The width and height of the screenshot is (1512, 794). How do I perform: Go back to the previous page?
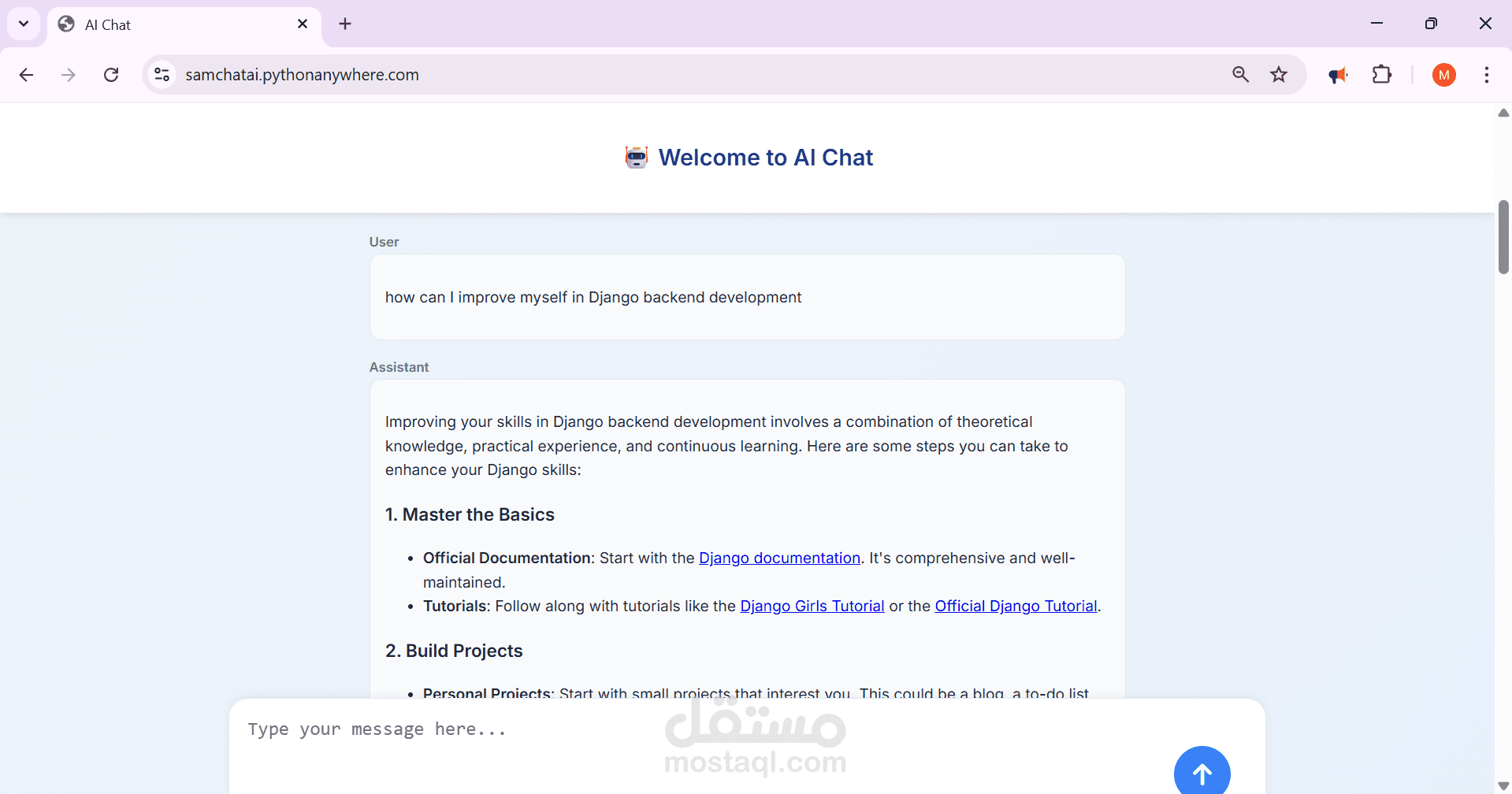(26, 75)
